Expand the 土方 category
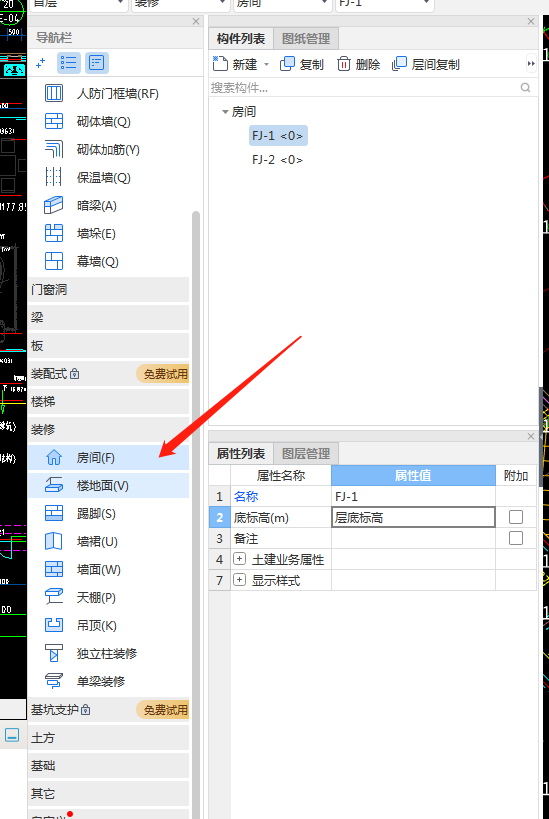This screenshot has width=549, height=819. (x=108, y=738)
